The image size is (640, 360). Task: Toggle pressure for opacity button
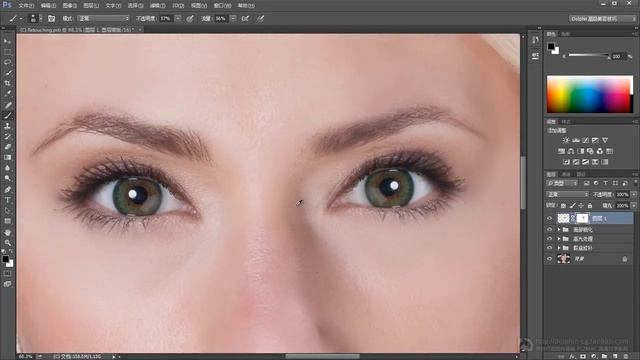click(190, 18)
